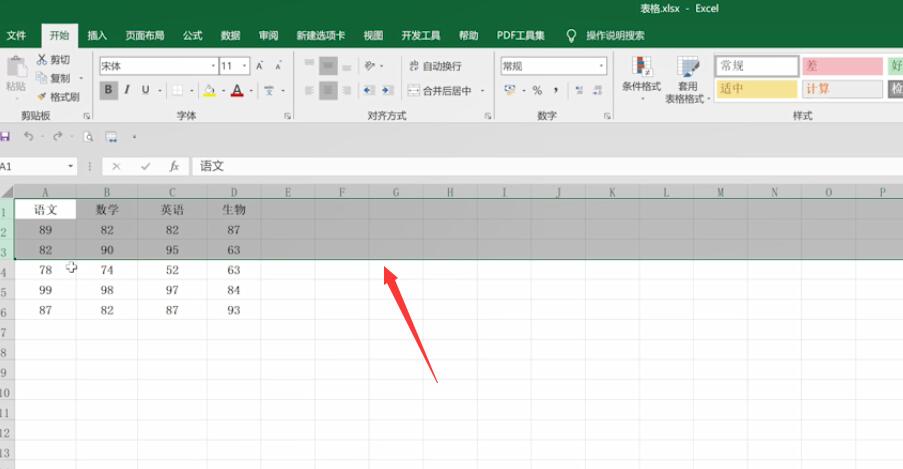
Task: Click the phonetic guide (文) icon
Action: (269, 90)
